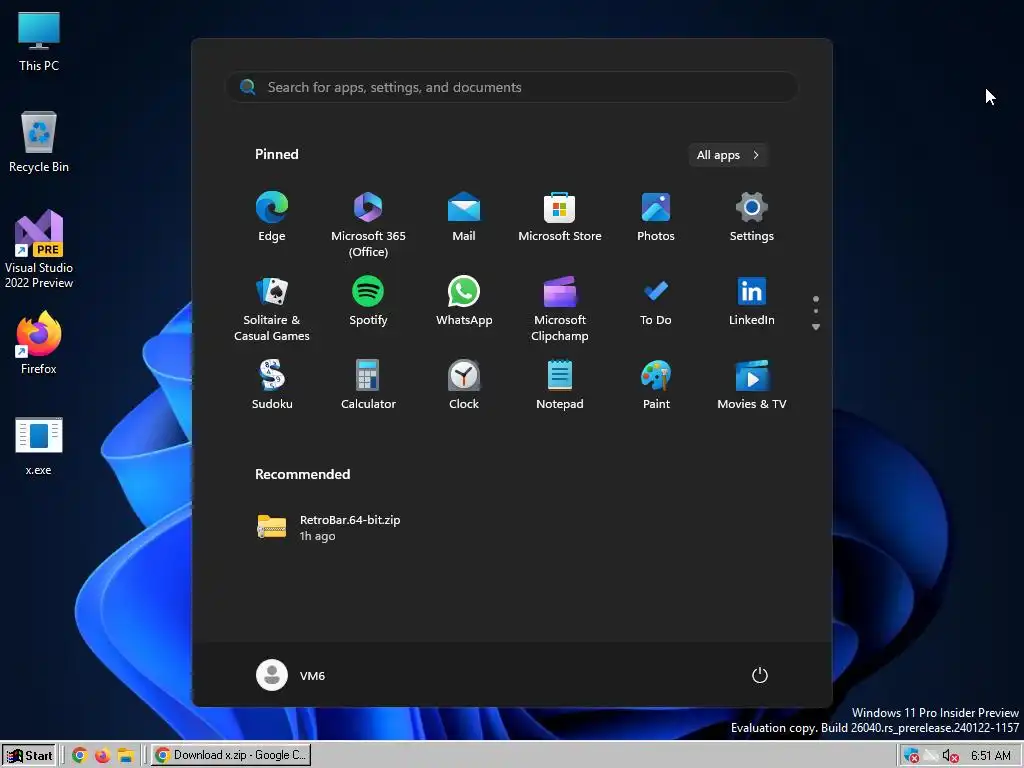Viewport: 1024px width, 768px height.
Task: Click the network status tray icon
Action: click(931, 756)
